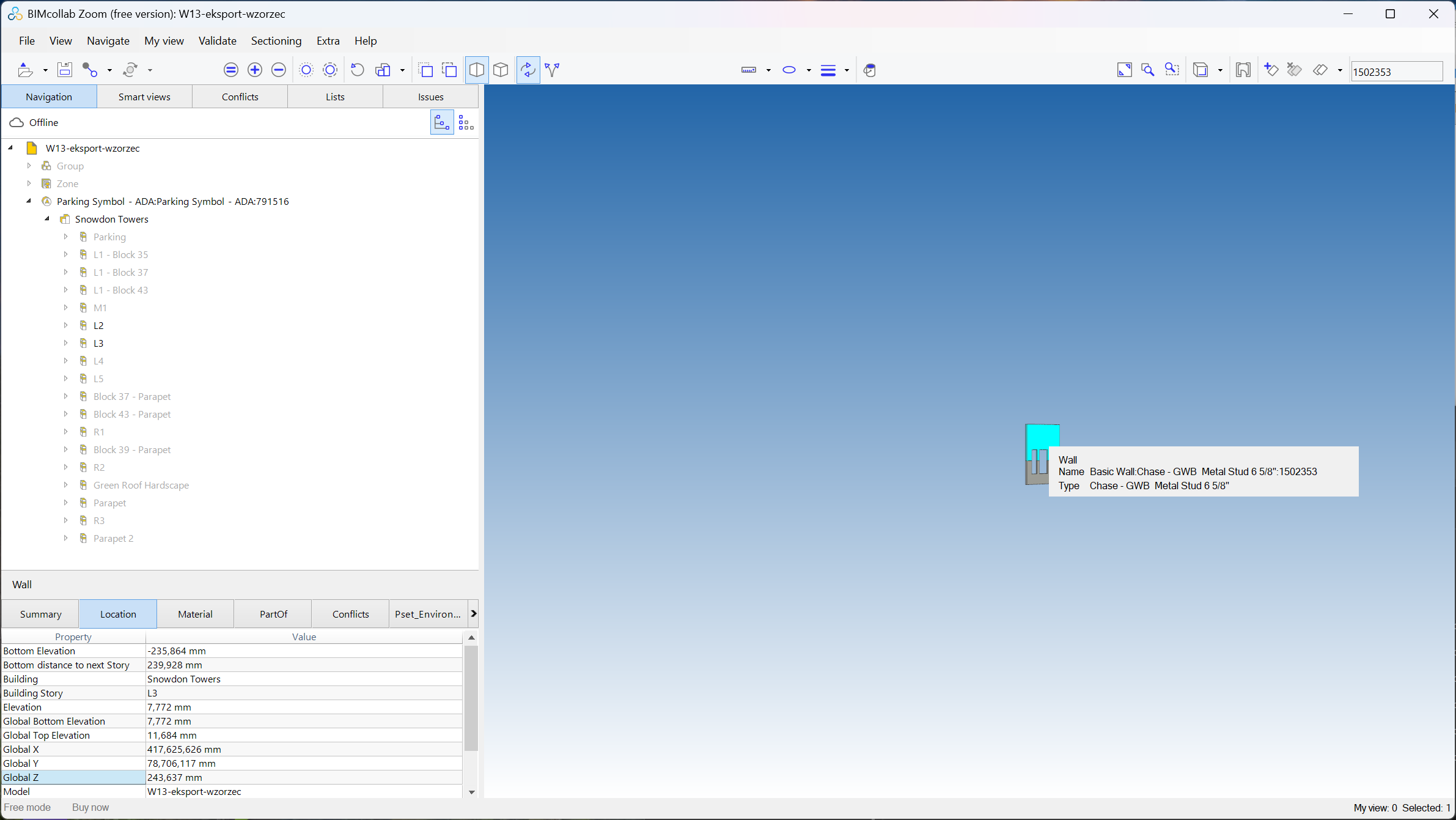Click the ellipse shape tool icon
The height and width of the screenshot is (820, 1456).
[x=789, y=70]
